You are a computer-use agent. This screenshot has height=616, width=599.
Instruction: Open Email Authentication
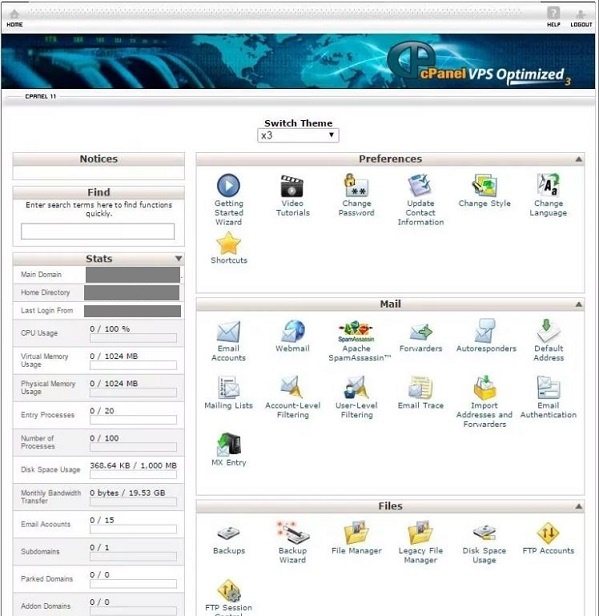[x=548, y=388]
